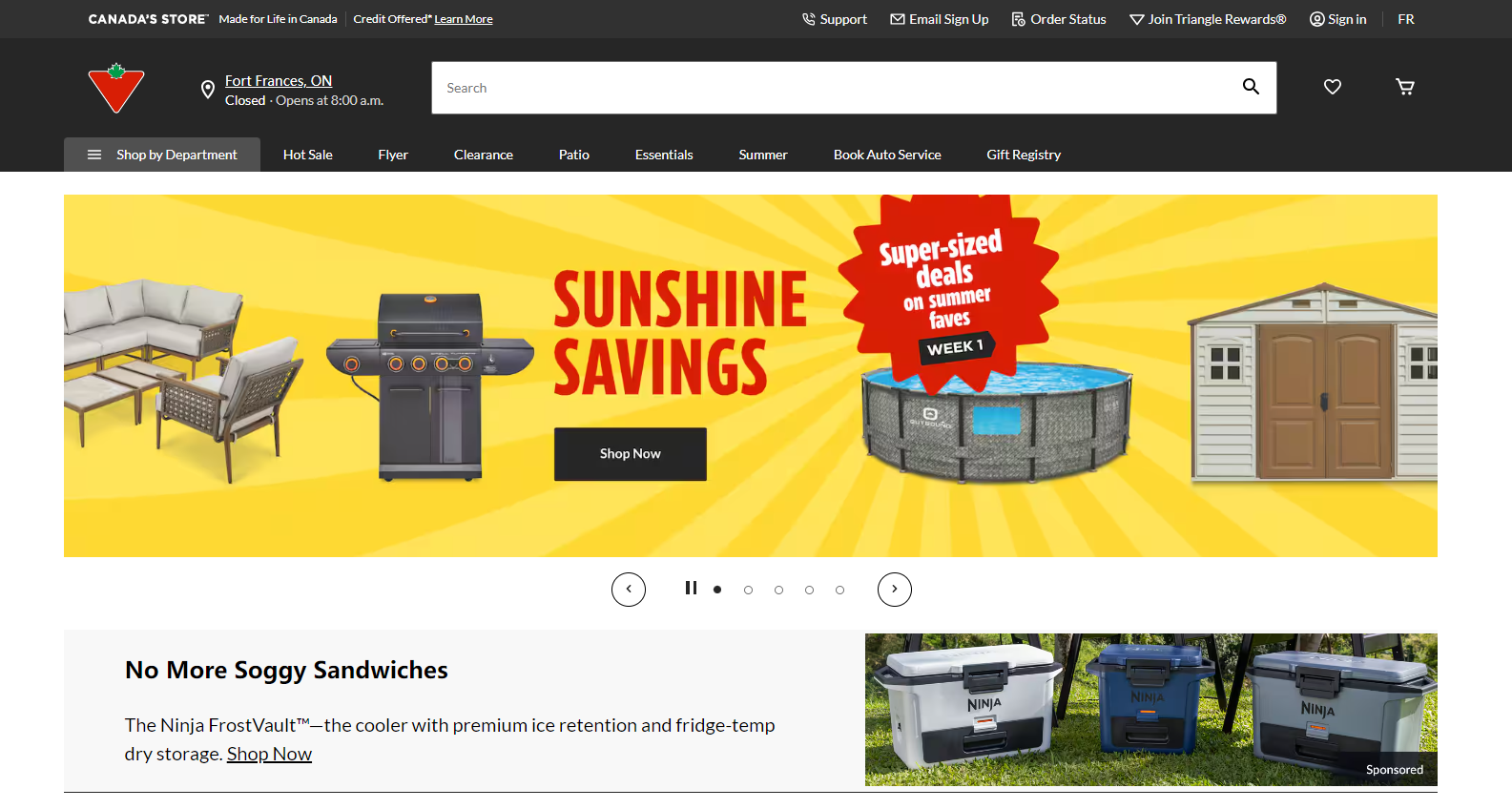Check Order Status
This screenshot has width=1512, height=809.
pyautogui.click(x=1059, y=19)
